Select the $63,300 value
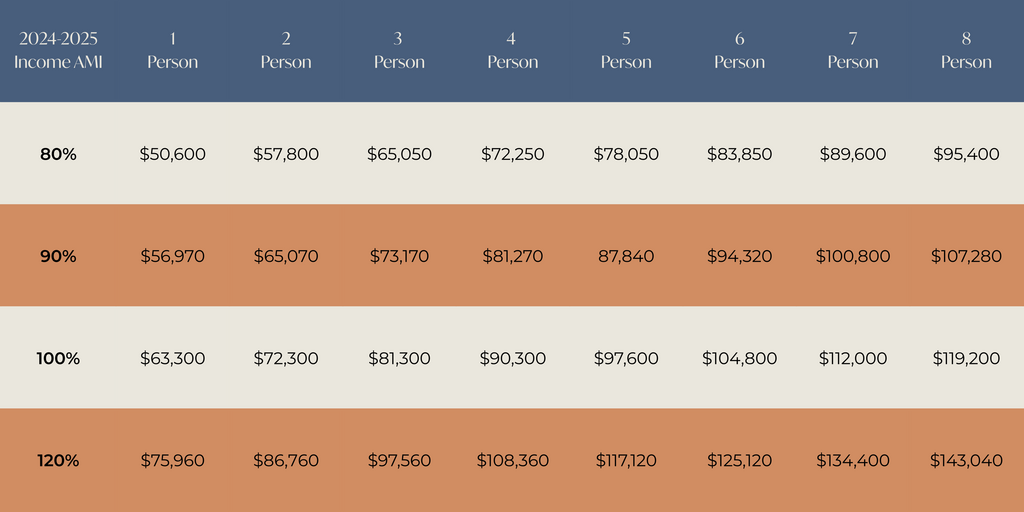 (x=172, y=358)
